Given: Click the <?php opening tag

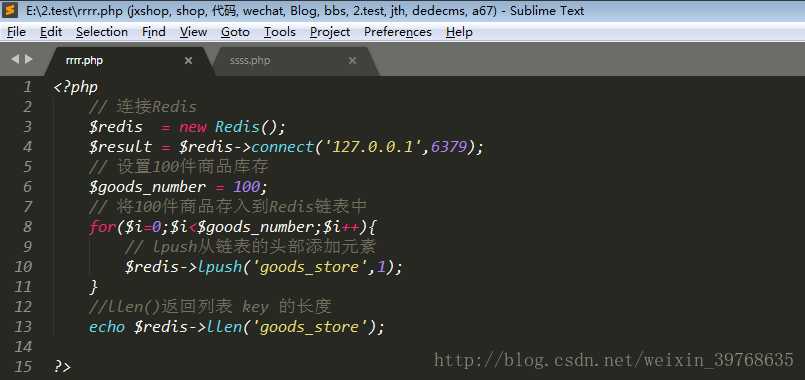Looking at the screenshot, I should tap(75, 87).
